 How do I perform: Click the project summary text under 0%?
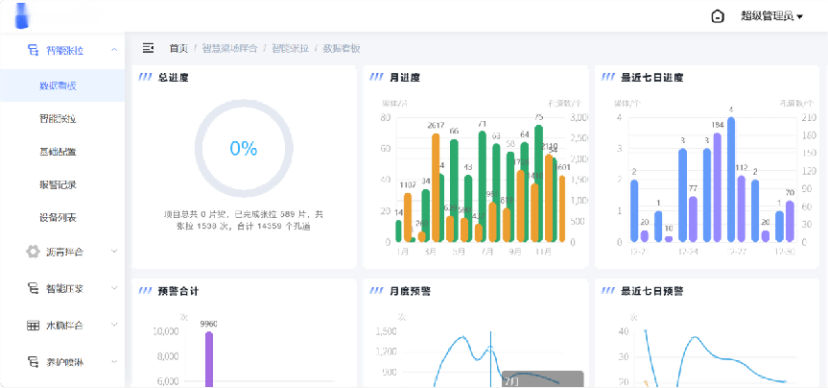(x=243, y=220)
